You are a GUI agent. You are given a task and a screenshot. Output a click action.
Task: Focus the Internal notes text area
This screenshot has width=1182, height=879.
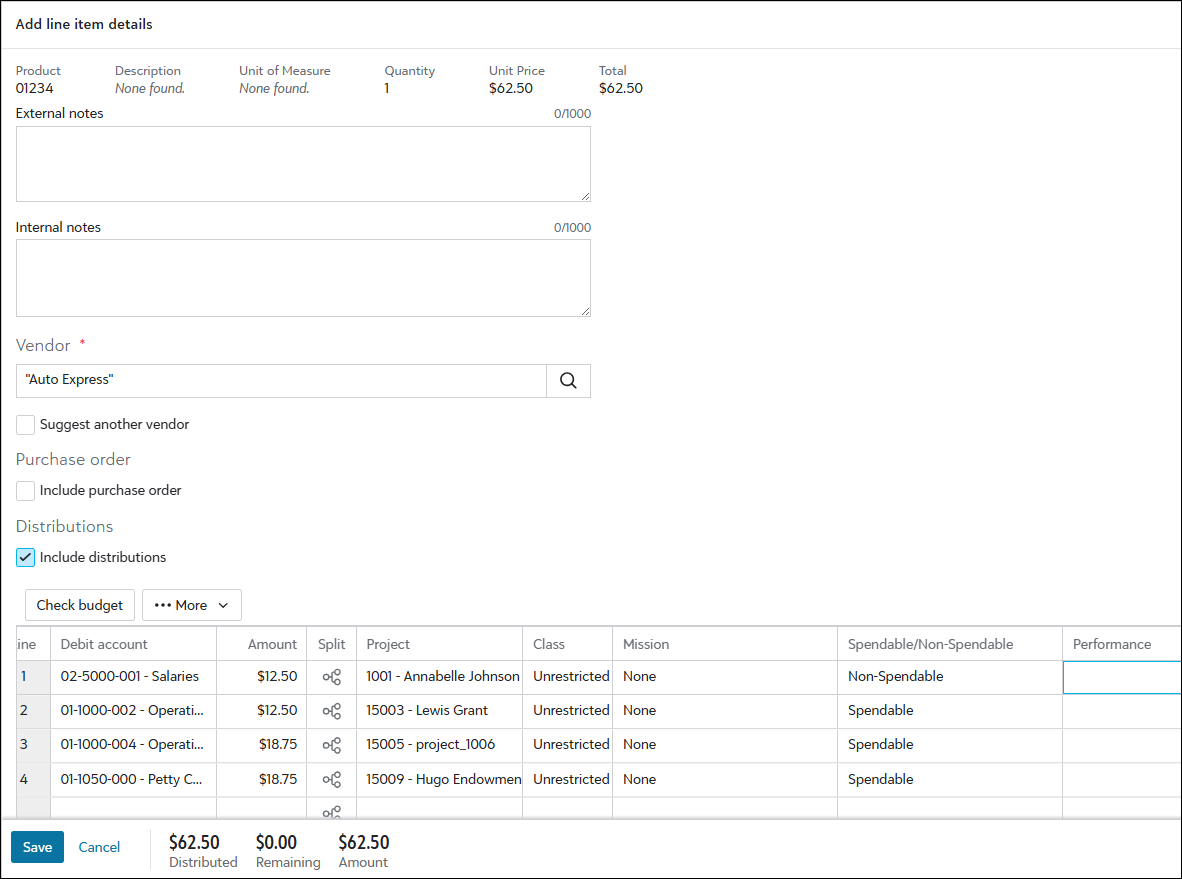(x=303, y=278)
